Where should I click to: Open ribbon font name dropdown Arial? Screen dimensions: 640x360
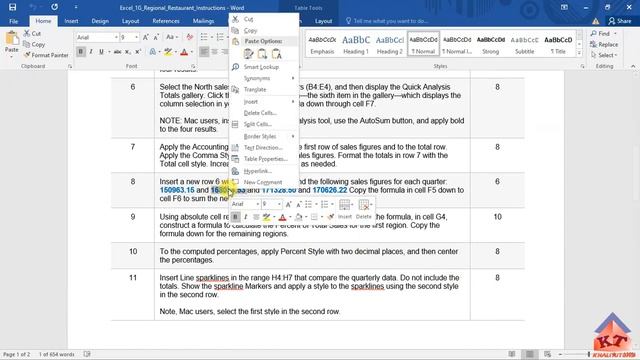116,37
